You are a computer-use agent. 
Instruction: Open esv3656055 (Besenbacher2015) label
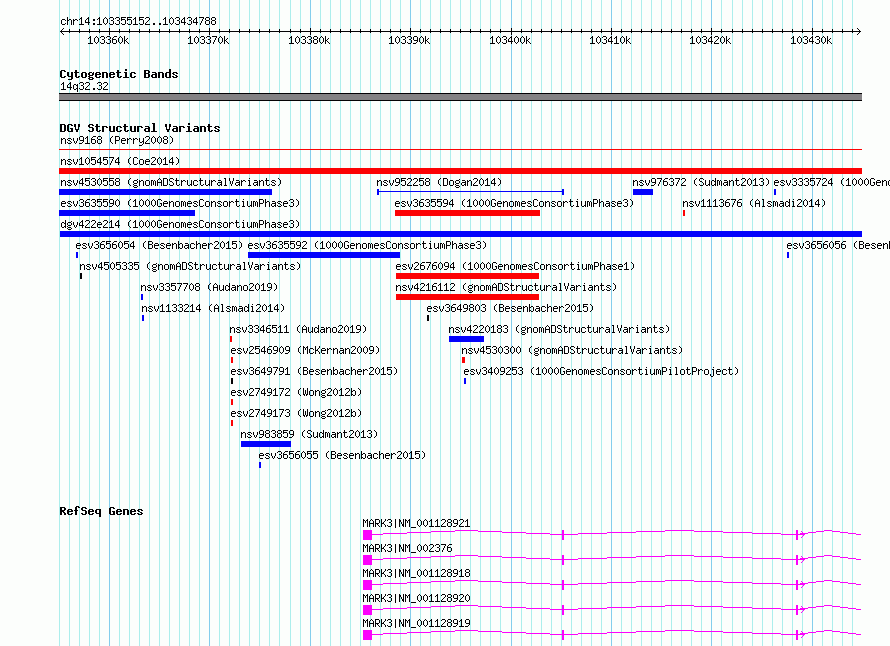[342, 455]
